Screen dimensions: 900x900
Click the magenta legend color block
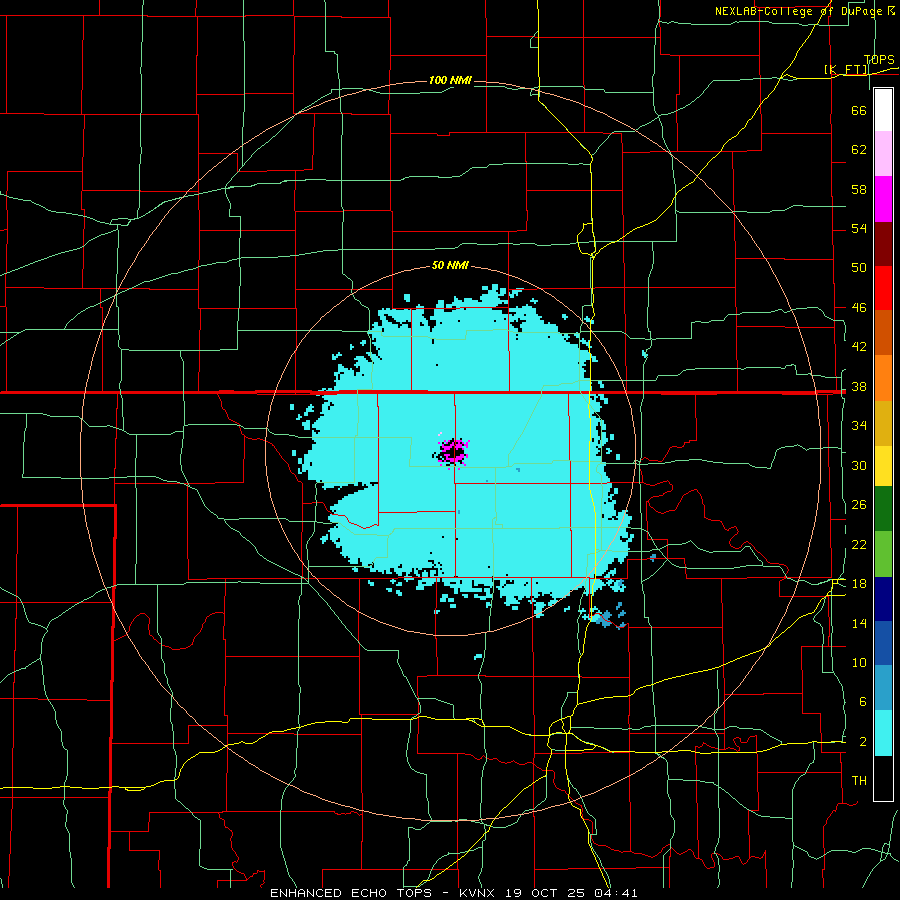coord(883,199)
